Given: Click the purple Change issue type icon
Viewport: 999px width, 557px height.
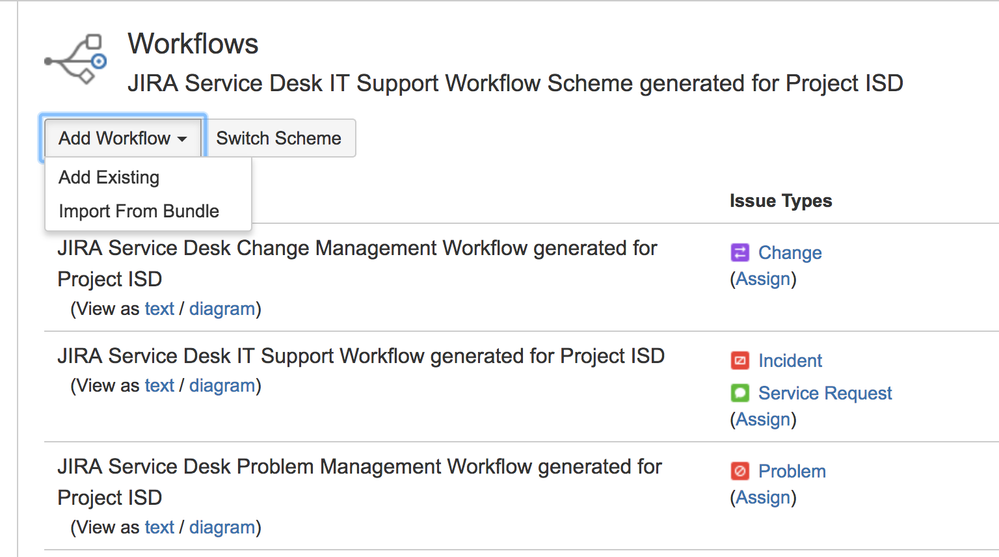Looking at the screenshot, I should [740, 253].
